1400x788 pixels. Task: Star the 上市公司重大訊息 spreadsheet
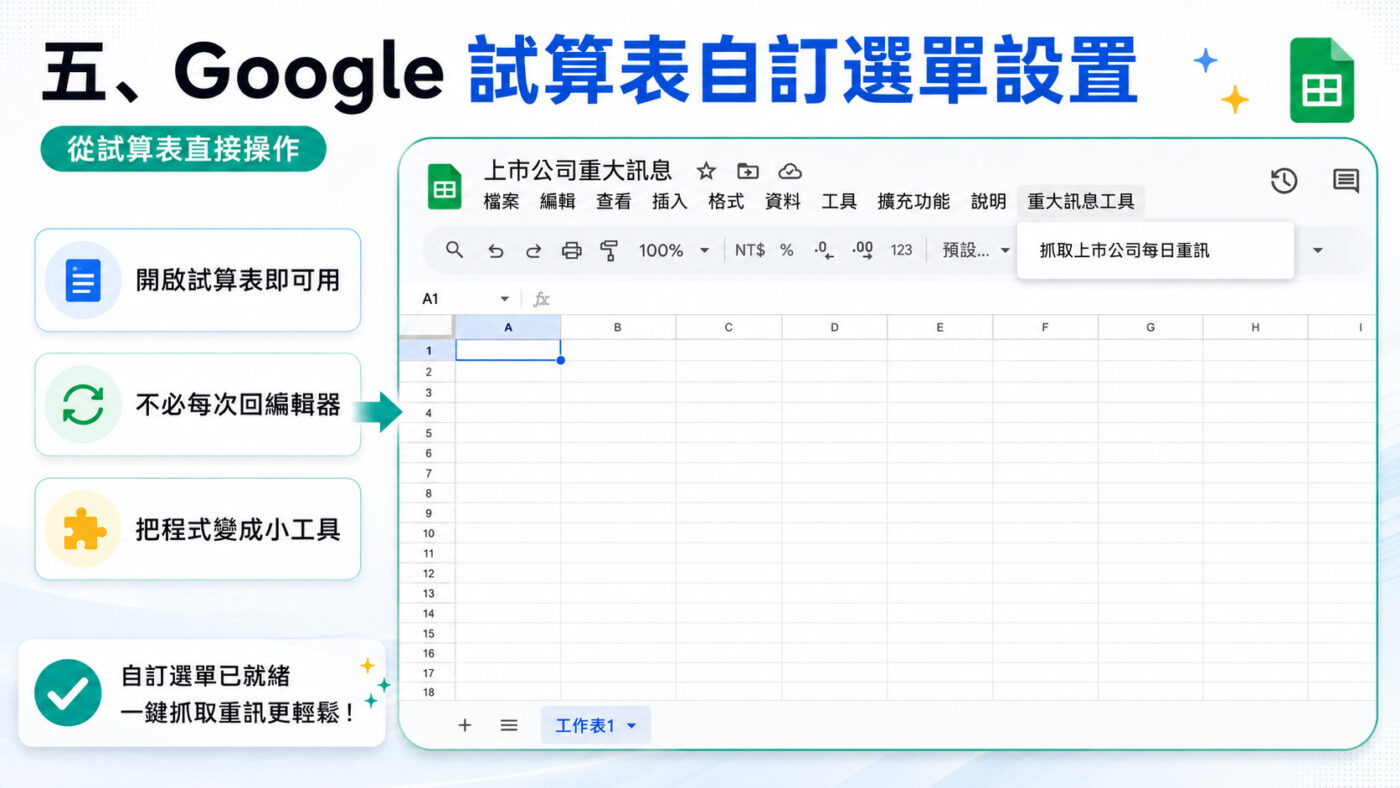pos(706,171)
